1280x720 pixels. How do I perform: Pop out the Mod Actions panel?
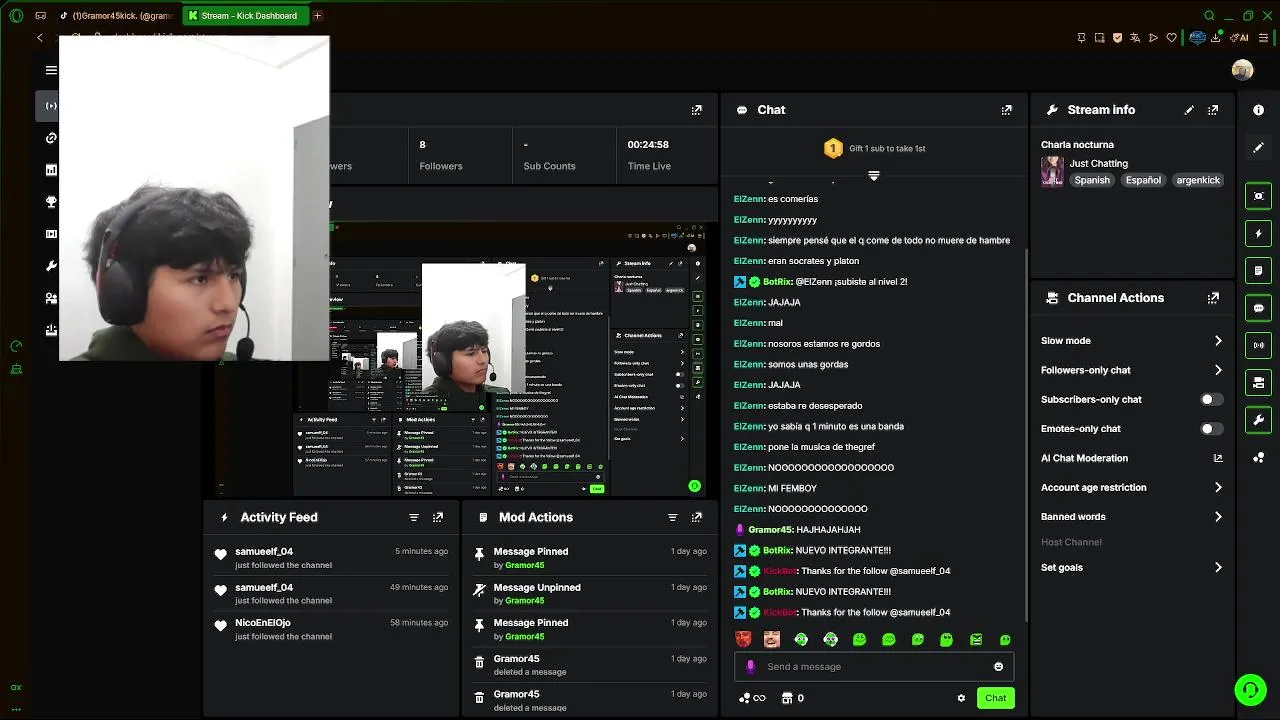coord(697,517)
